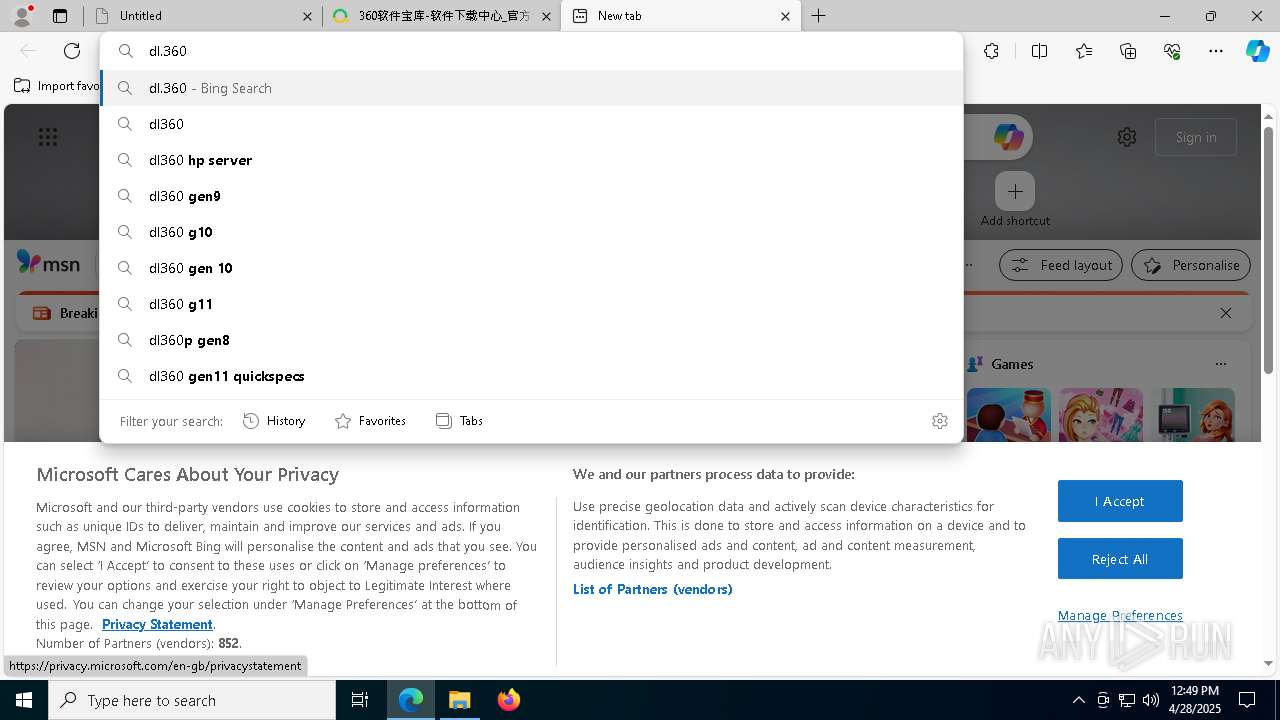
Task: Open search suggestion settings gear
Action: [939, 421]
